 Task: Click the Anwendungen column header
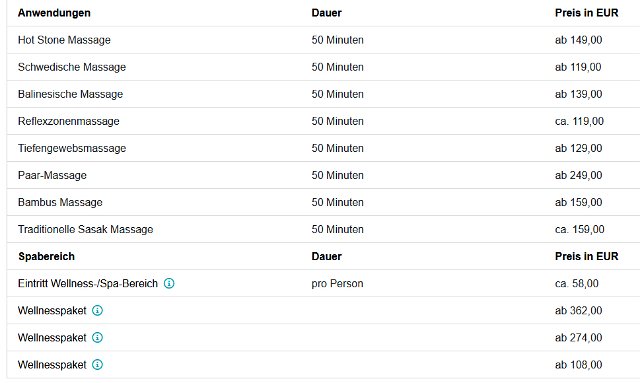(x=54, y=13)
